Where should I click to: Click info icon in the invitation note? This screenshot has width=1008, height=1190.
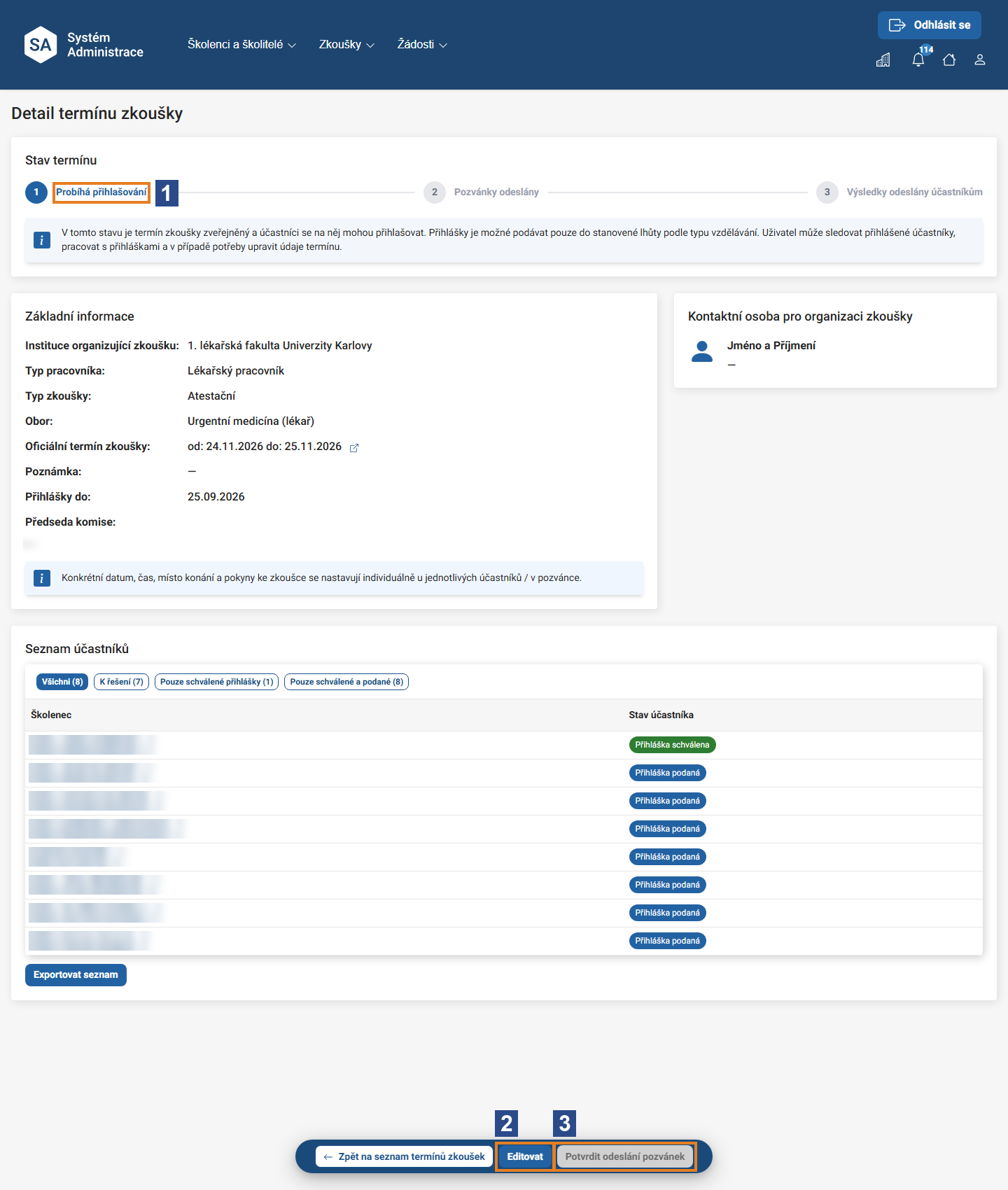[x=42, y=578]
